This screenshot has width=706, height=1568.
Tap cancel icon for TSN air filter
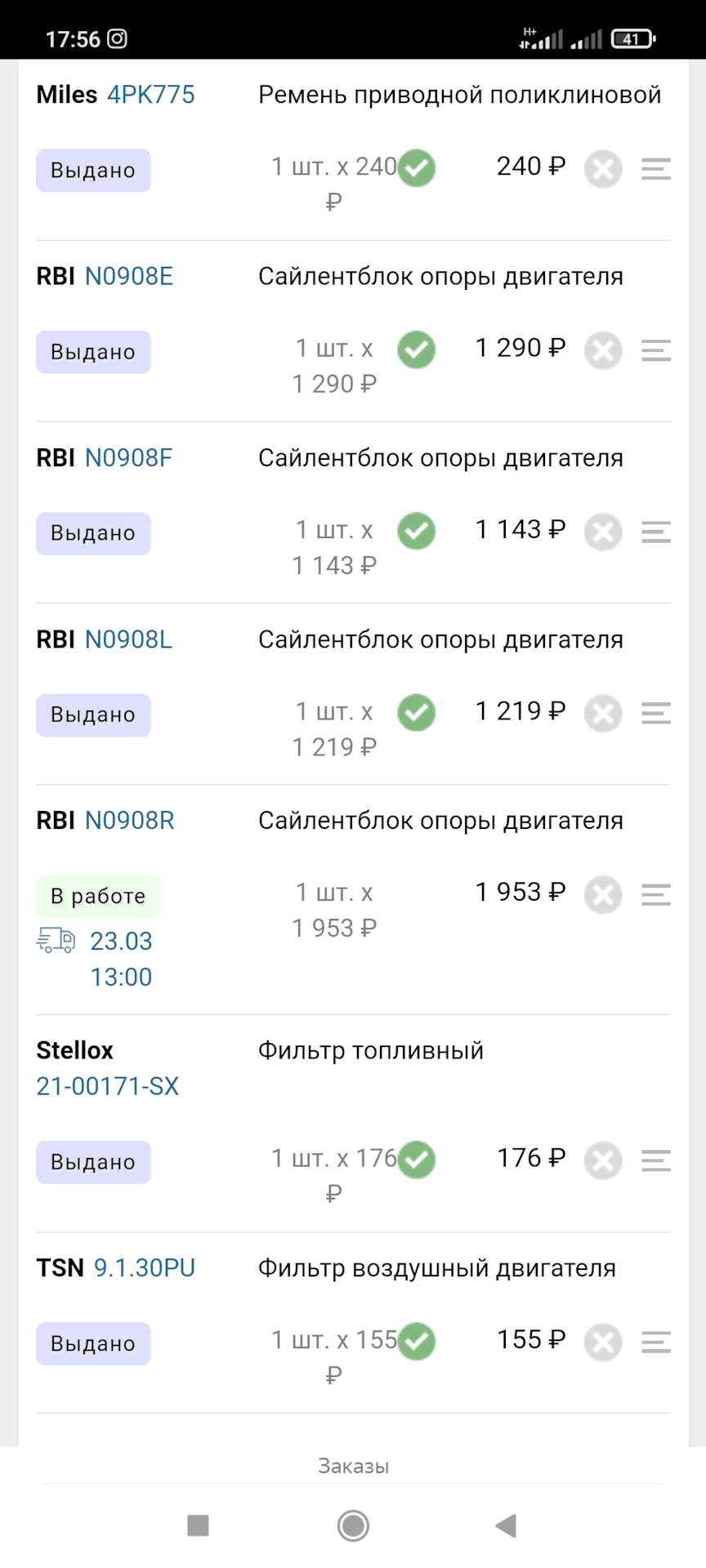tap(603, 1342)
